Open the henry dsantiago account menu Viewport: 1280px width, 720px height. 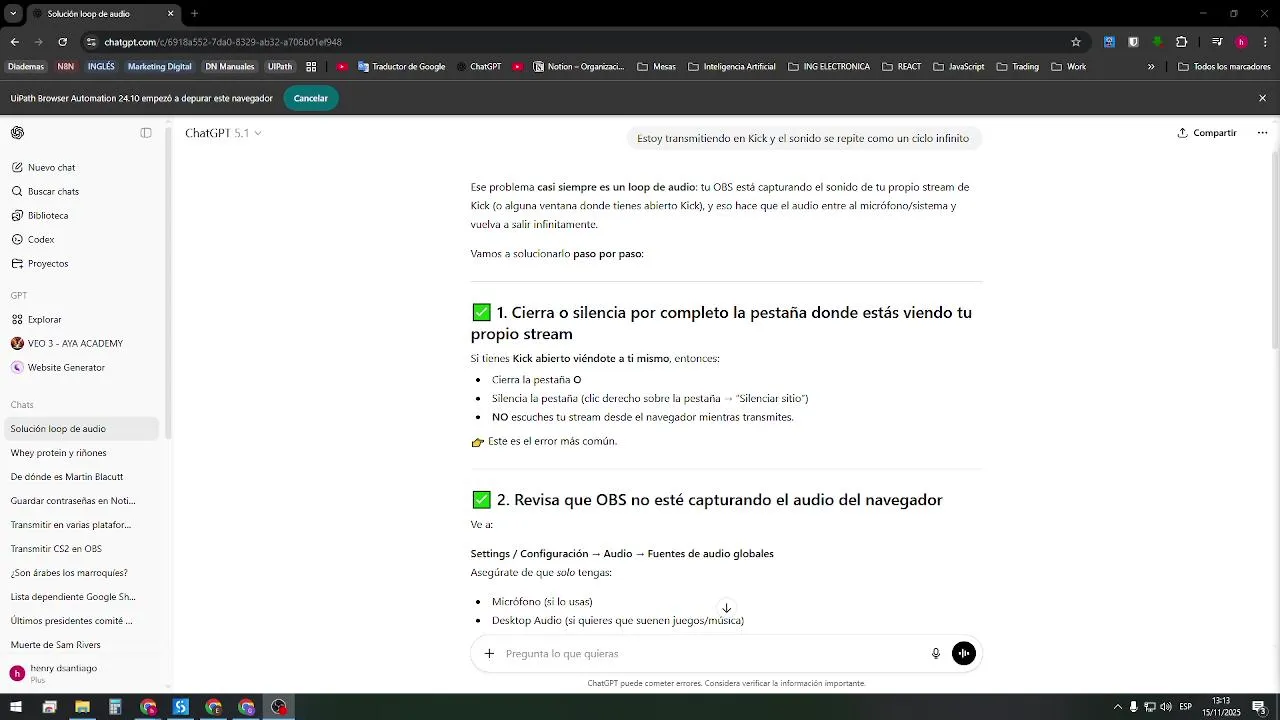point(80,673)
